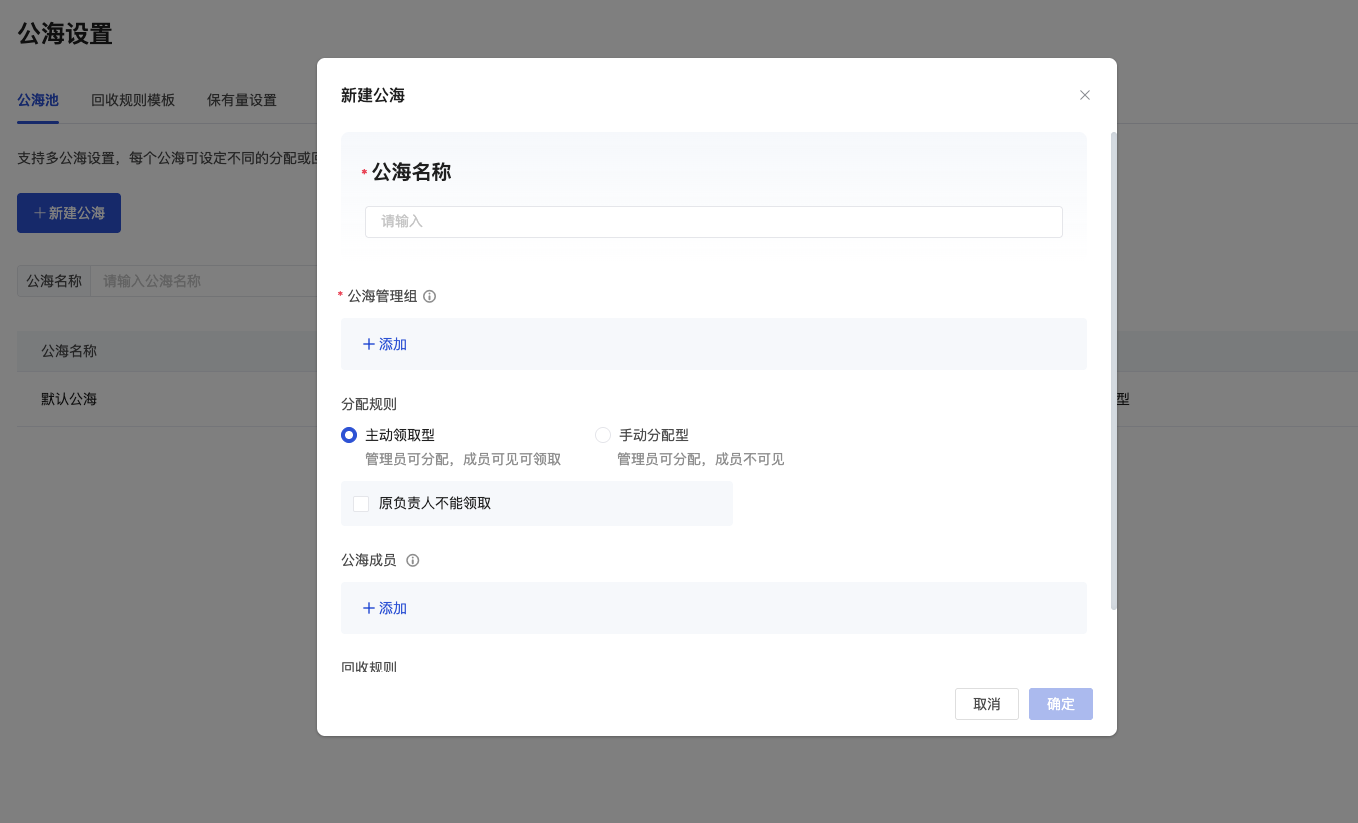The width and height of the screenshot is (1358, 823).
Task: Click the 公海名称 table column header
Action: click(69, 351)
